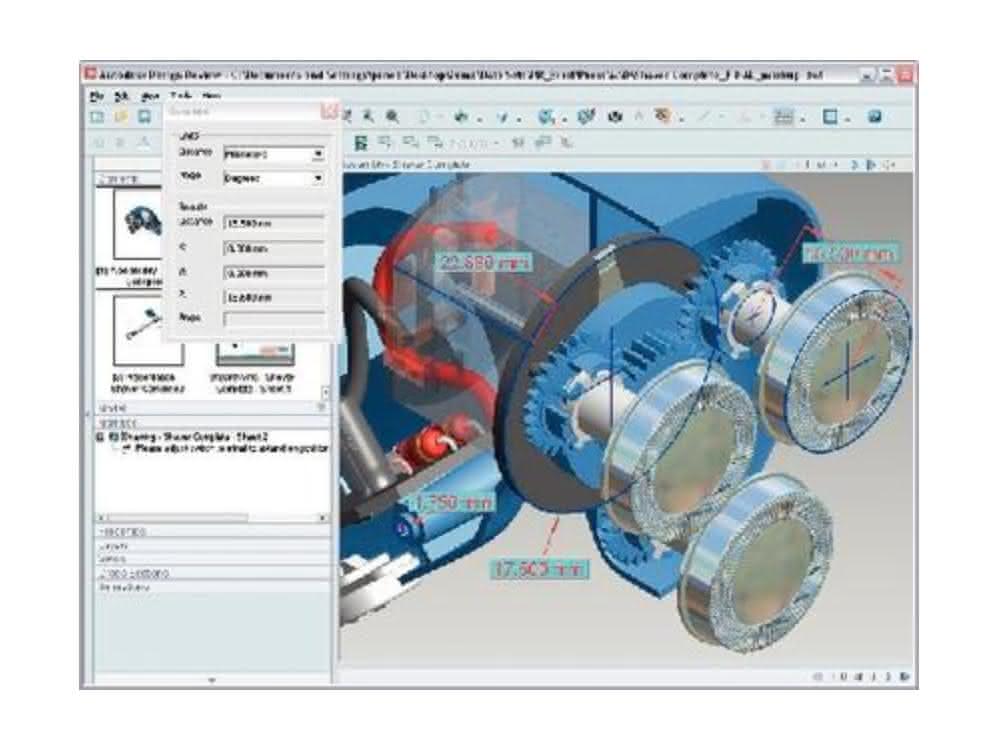Click the green sheet icon in the second toolbar row

[361, 143]
